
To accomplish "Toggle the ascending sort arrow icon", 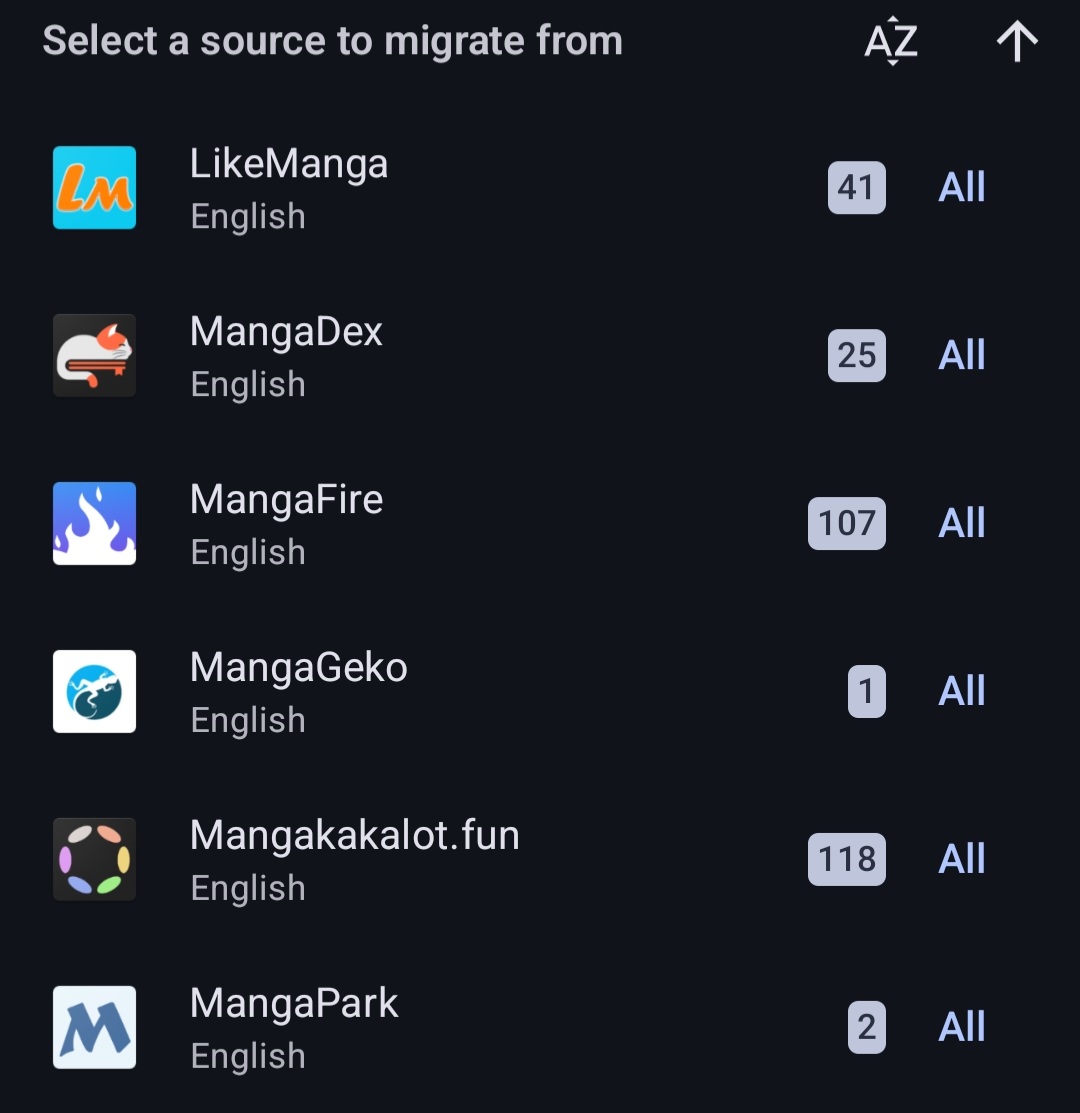I will (1017, 40).
